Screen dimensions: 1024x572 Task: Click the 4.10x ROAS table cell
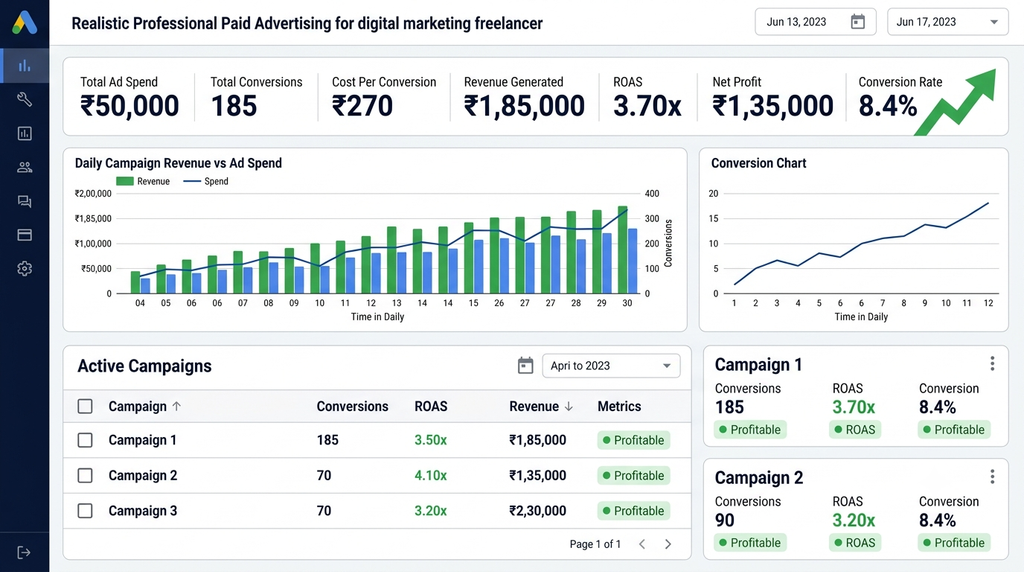pyautogui.click(x=430, y=475)
